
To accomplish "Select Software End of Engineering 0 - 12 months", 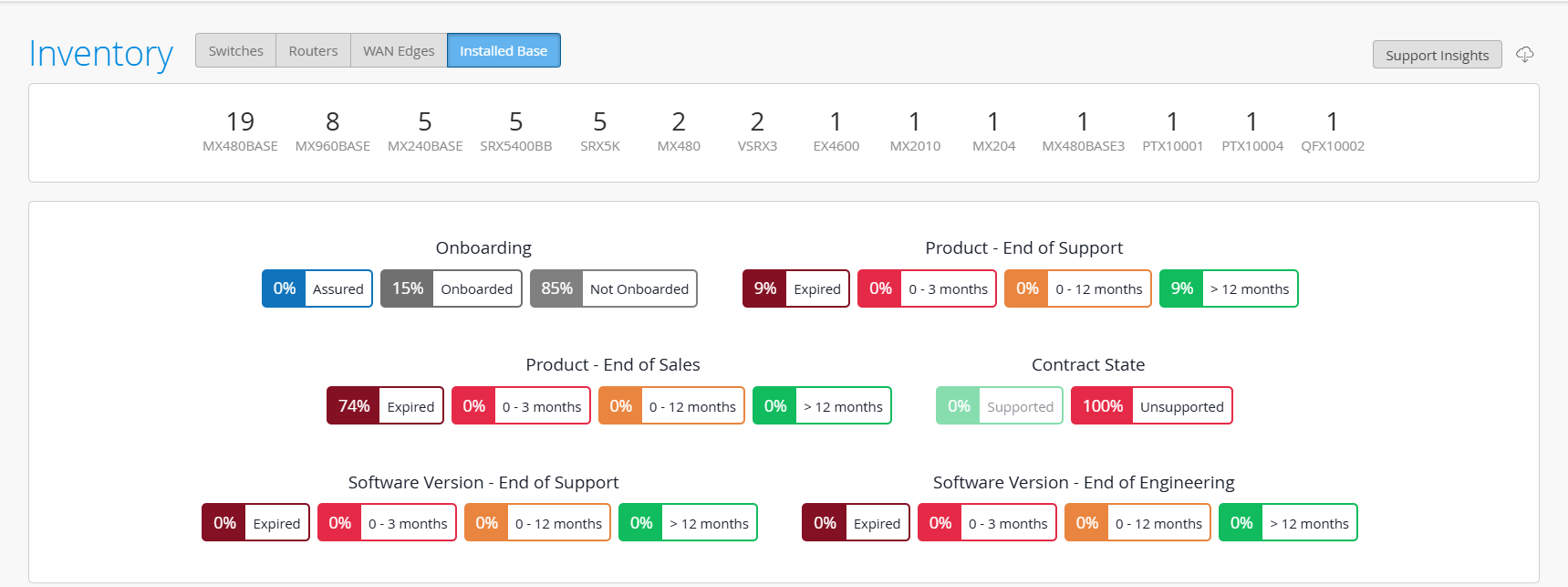I will 1137,523.
